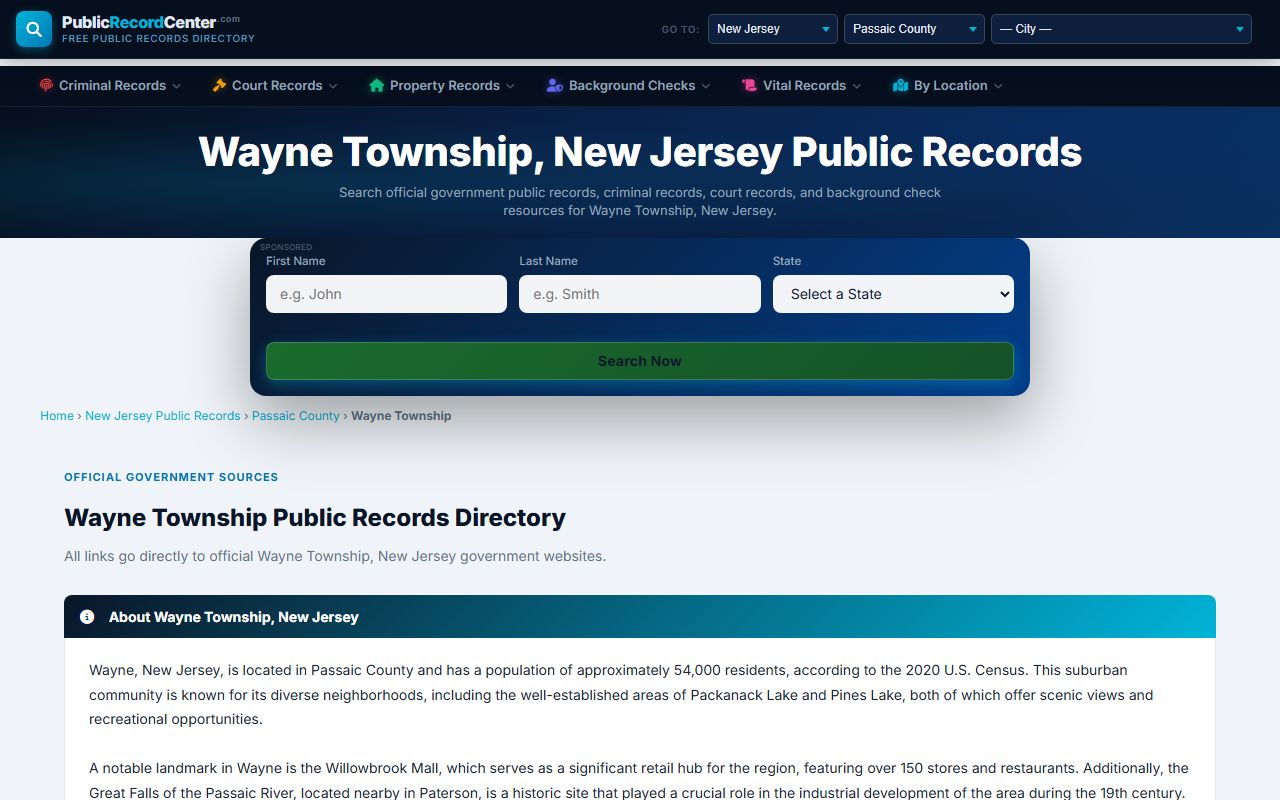Go to Home breadcrumb link

click(x=57, y=416)
